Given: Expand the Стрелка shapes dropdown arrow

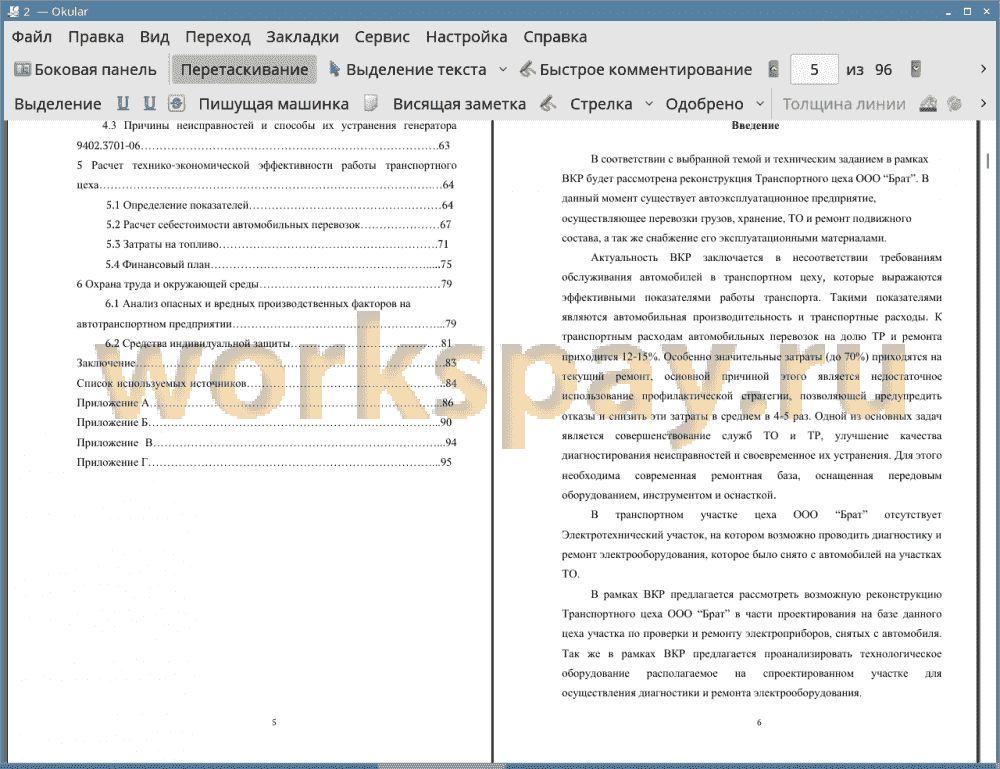Looking at the screenshot, I should [649, 103].
